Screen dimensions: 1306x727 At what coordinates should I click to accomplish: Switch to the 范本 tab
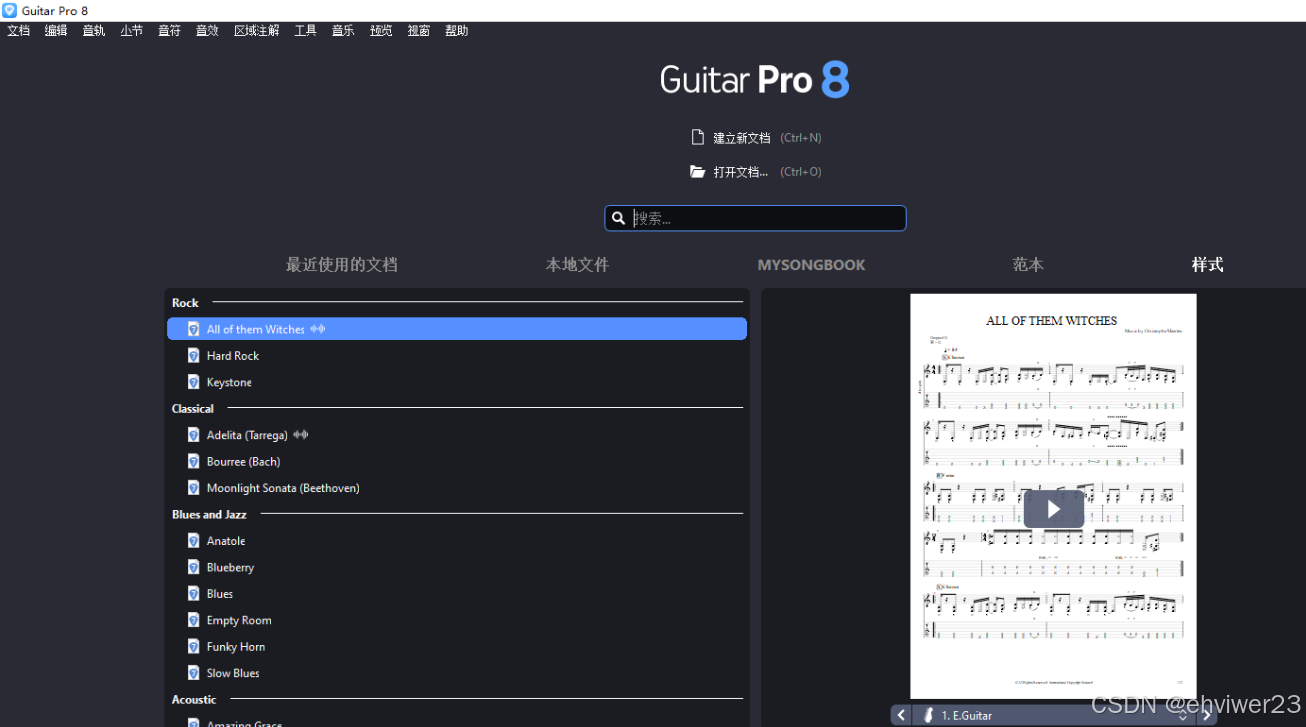click(x=1028, y=265)
